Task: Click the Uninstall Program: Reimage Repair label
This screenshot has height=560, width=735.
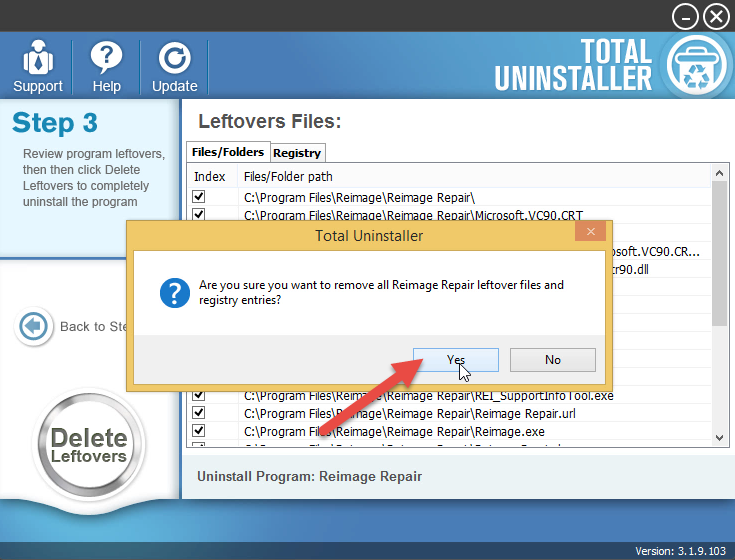Action: (x=309, y=477)
